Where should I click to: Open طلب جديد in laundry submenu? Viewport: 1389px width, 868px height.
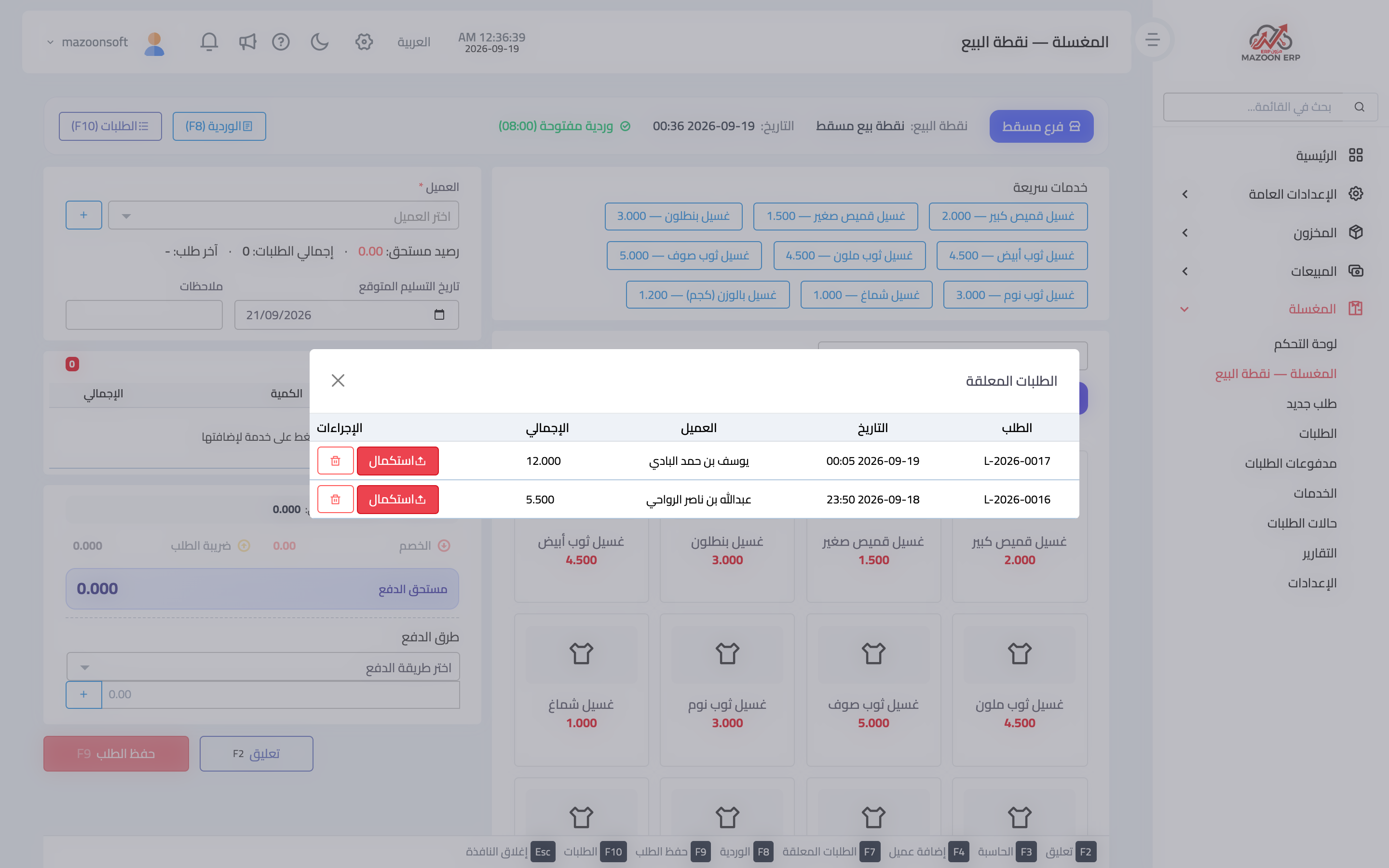[1311, 404]
